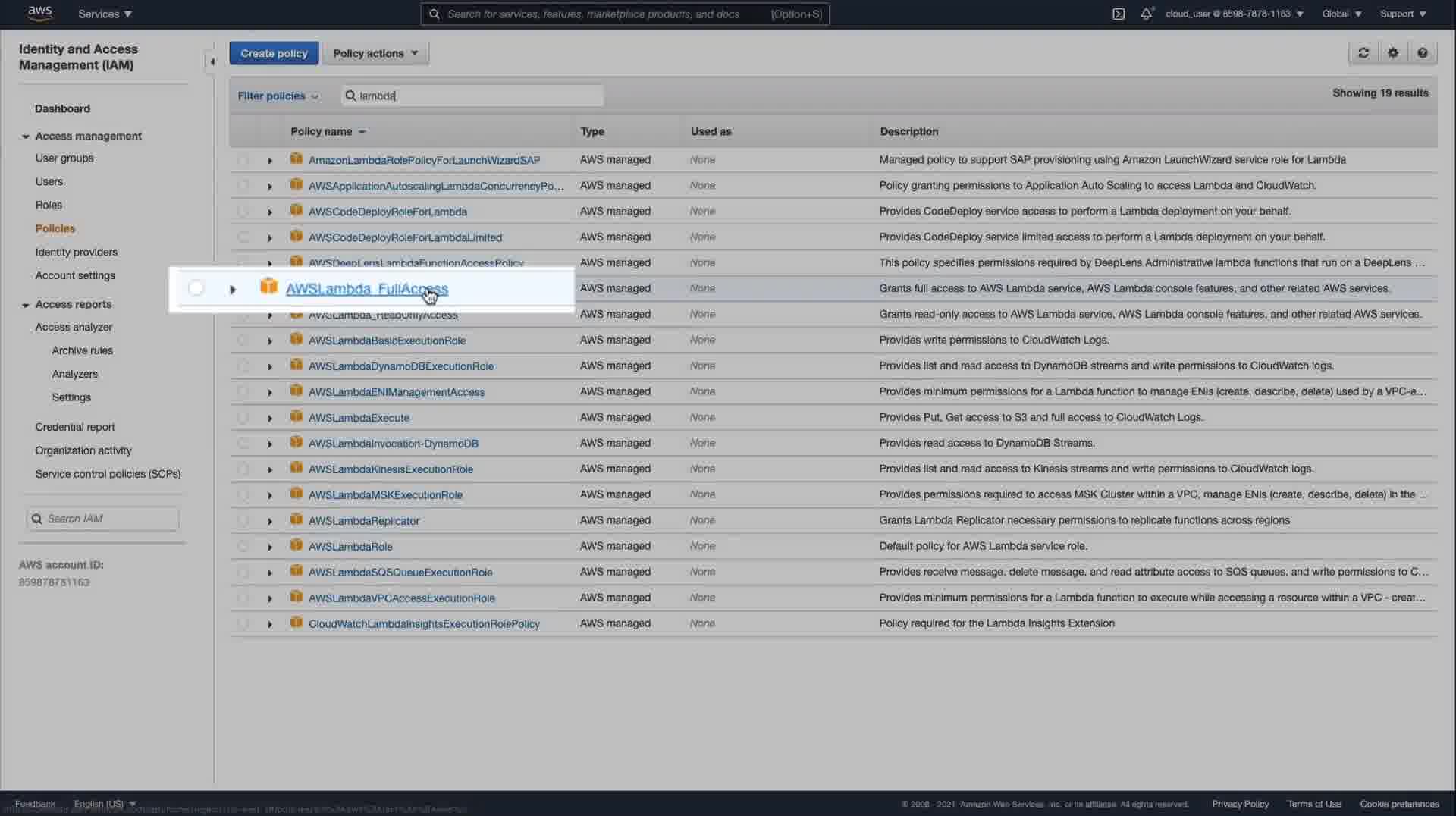Viewport: 1456px width, 816px height.
Task: Expand the AWSLambdaDynamoDBExecutionRole row
Action: [x=270, y=367]
